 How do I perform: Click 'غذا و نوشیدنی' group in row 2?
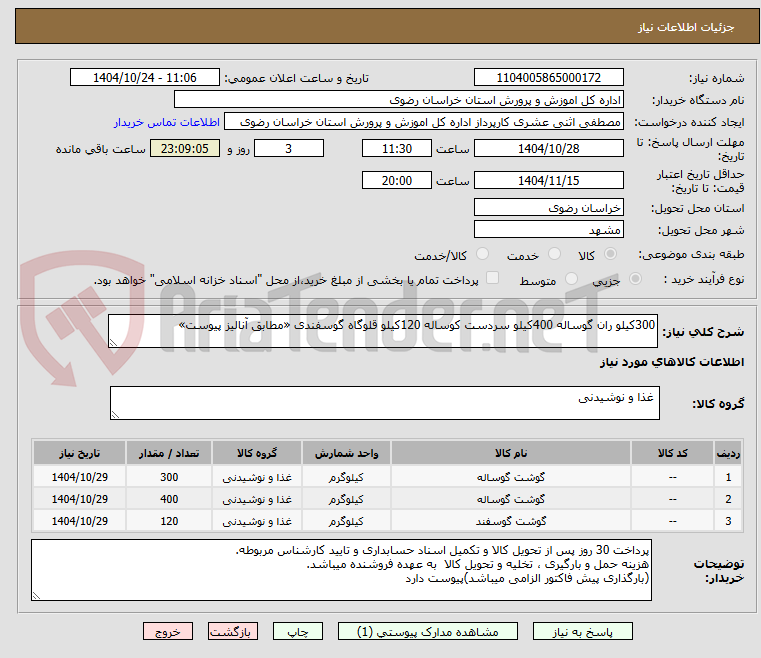click(x=257, y=499)
